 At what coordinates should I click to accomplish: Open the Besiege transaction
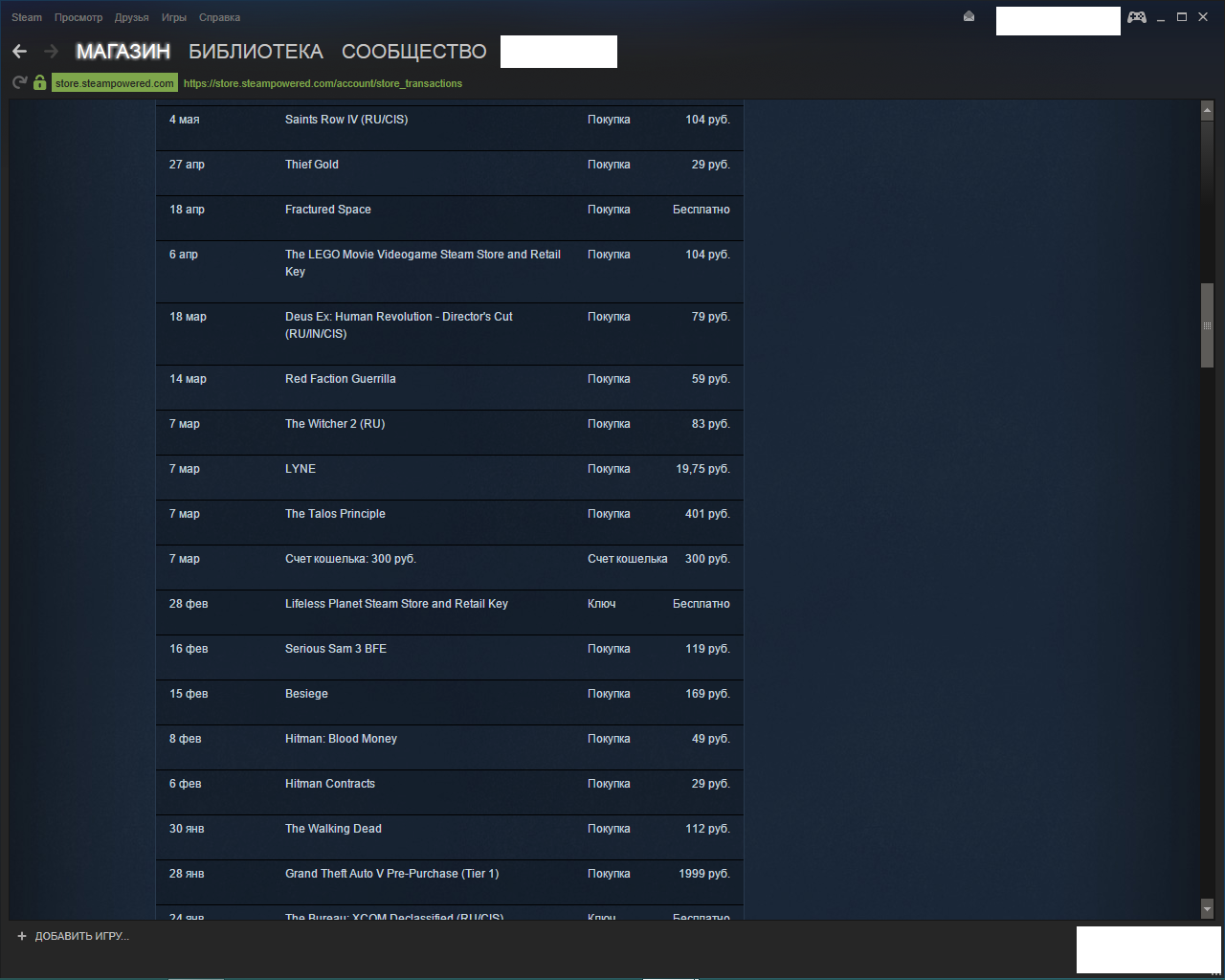pos(450,702)
